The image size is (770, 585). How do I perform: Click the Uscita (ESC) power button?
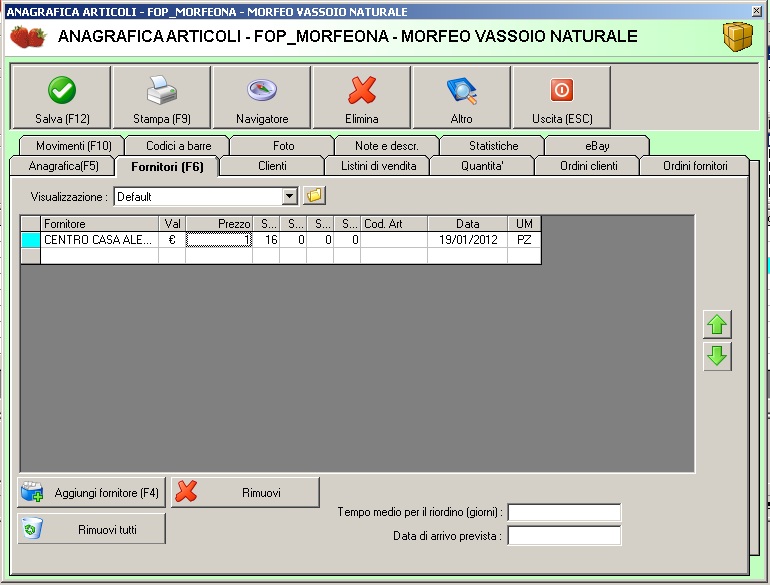tap(562, 98)
